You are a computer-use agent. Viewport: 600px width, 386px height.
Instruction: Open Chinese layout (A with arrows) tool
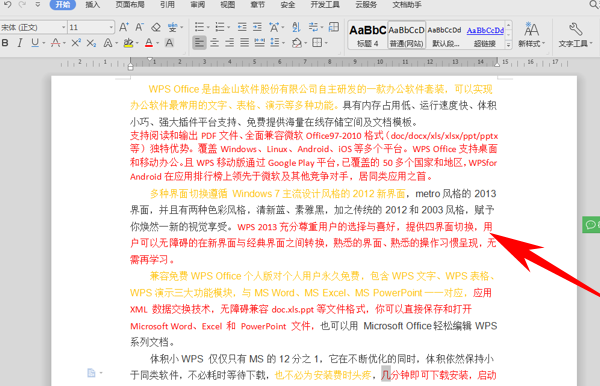point(274,27)
